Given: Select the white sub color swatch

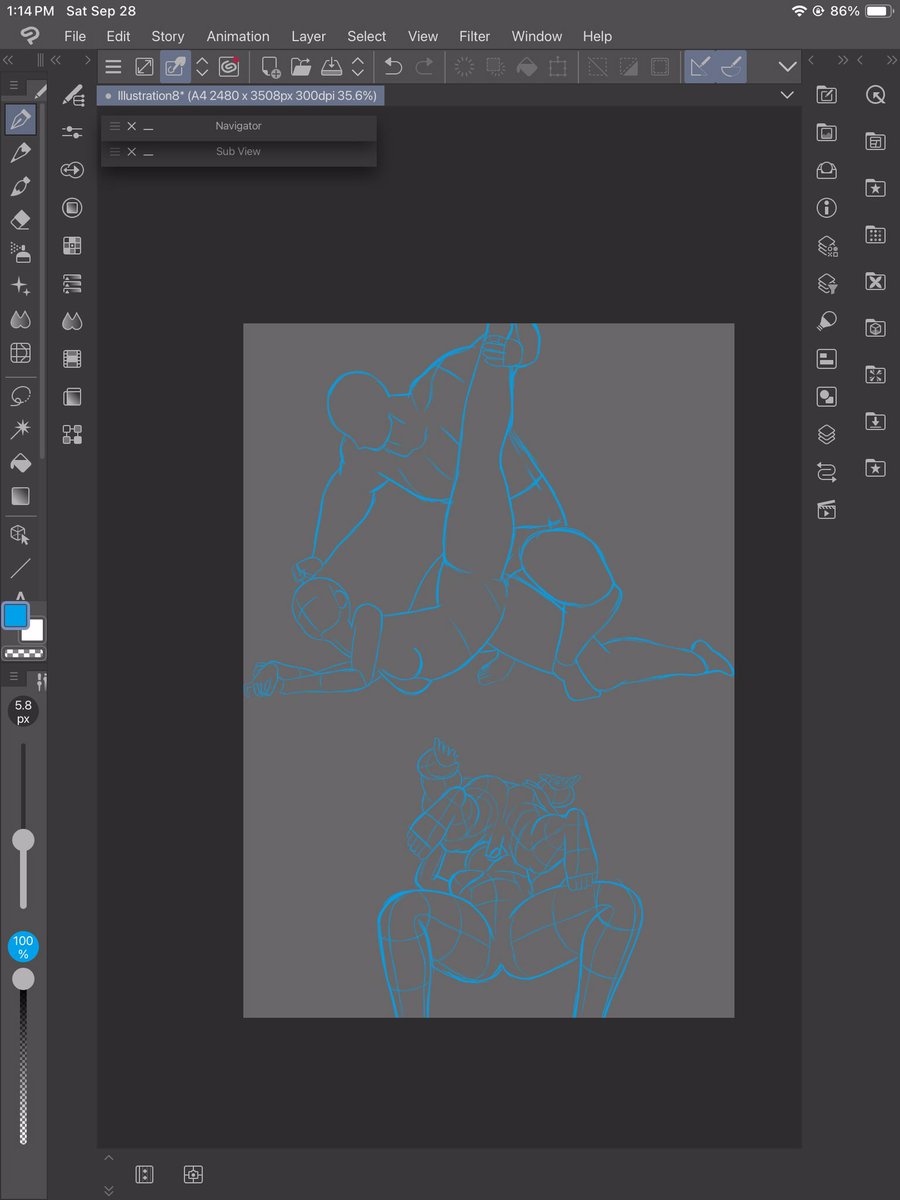Looking at the screenshot, I should pos(33,630).
